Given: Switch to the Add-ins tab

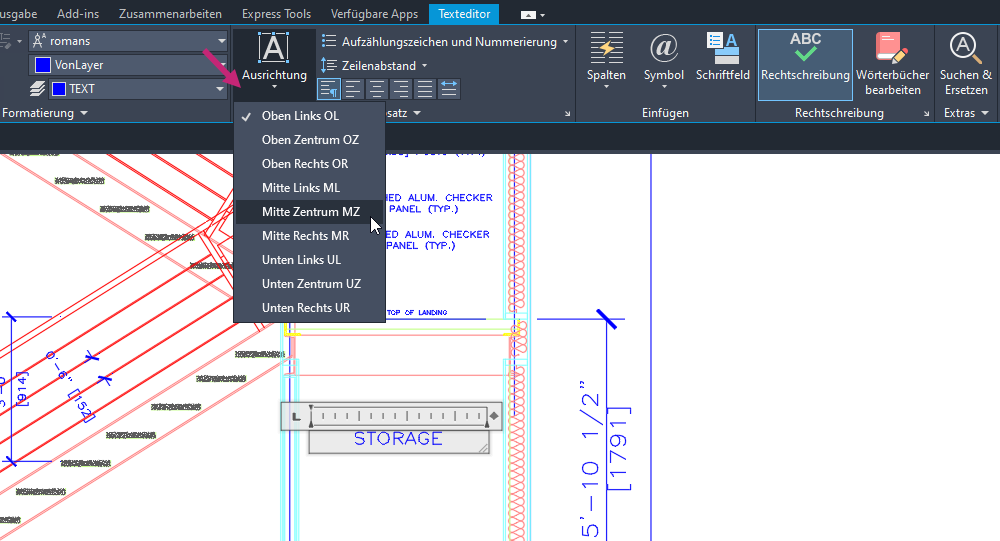Looking at the screenshot, I should [78, 13].
